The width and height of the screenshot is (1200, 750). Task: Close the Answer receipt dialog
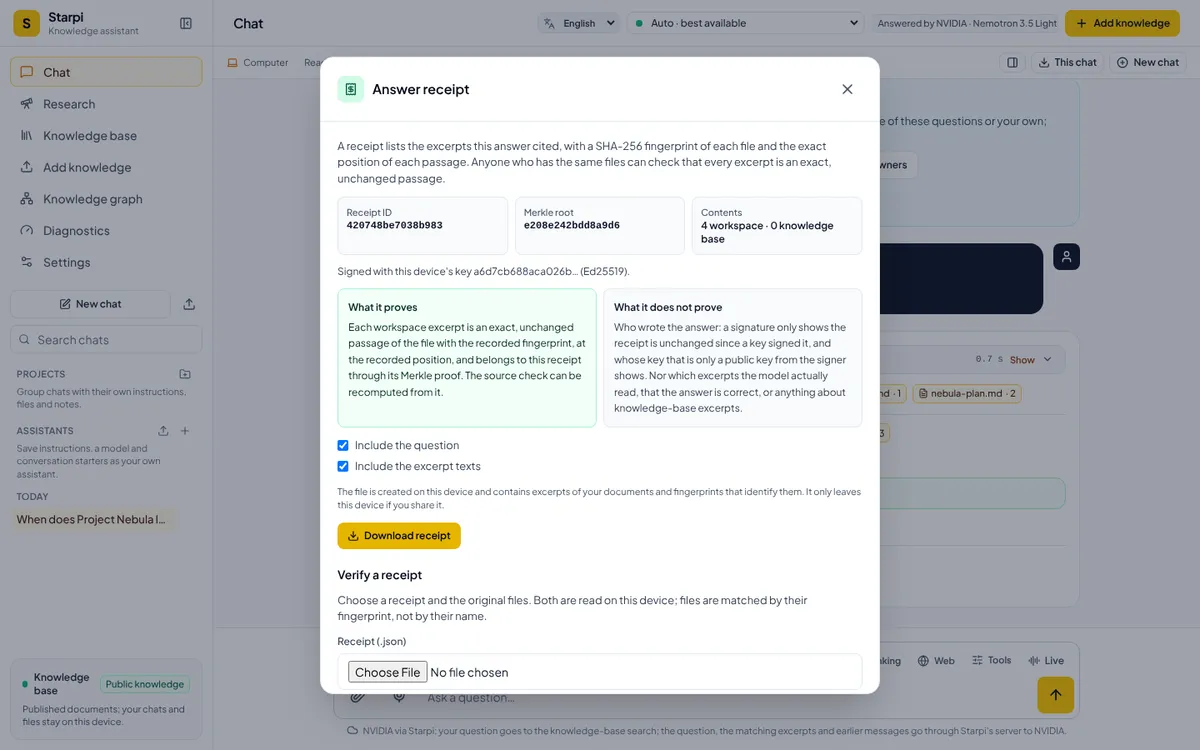[847, 89]
